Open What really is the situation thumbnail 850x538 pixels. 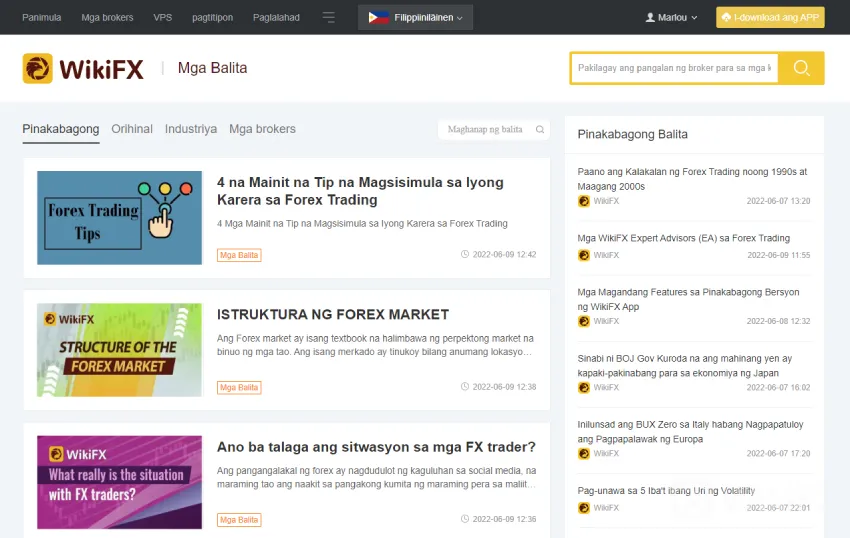click(x=119, y=482)
